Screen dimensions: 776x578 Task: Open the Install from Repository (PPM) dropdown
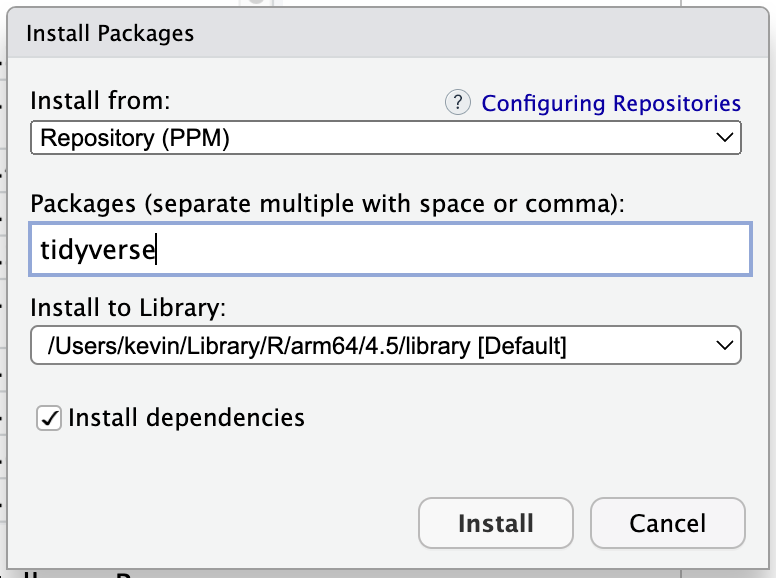coord(386,138)
